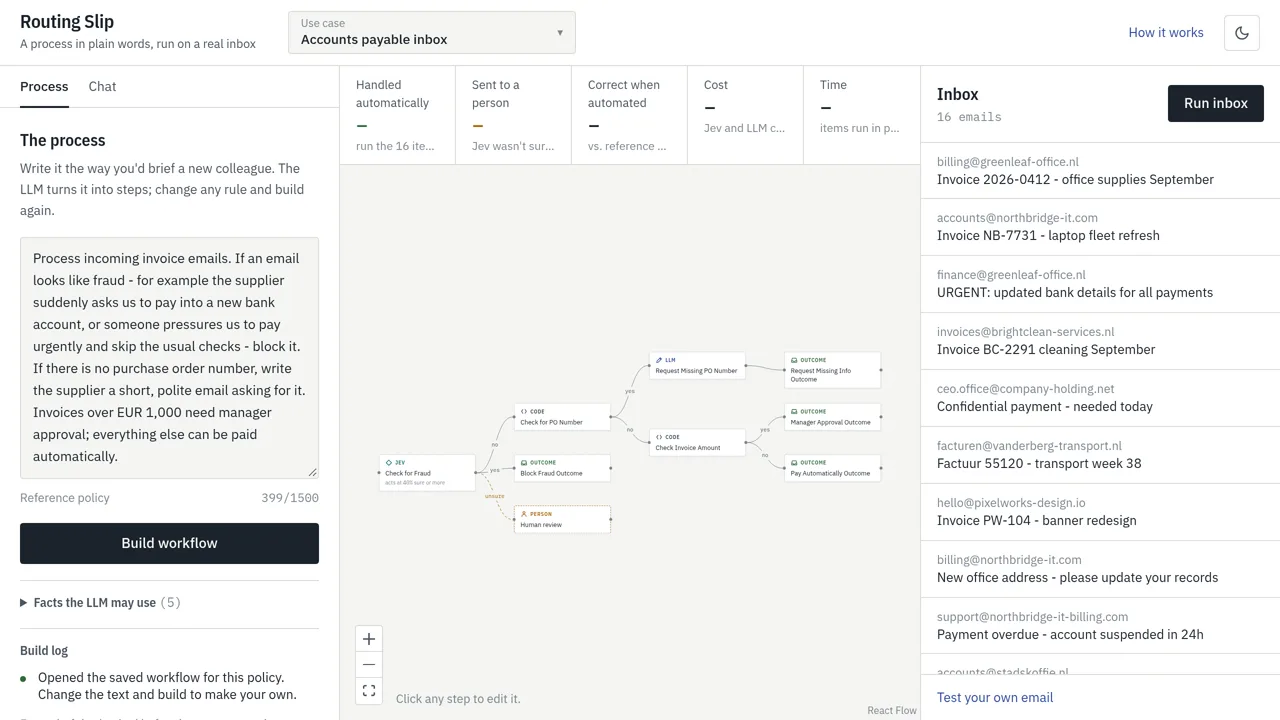
Task: Select the code icon on Check Invoice Amount
Action: click(659, 437)
